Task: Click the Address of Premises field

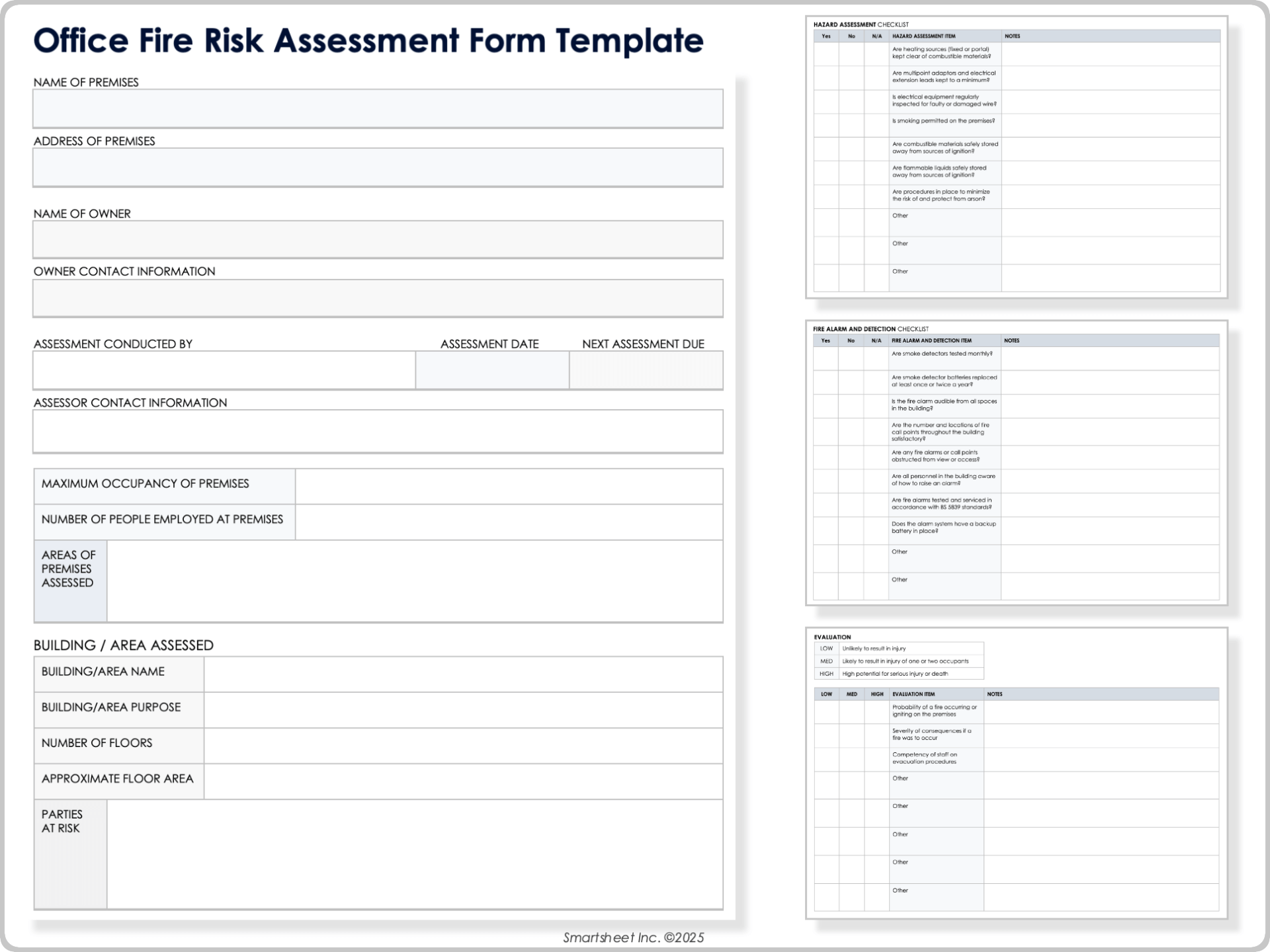Action: (x=377, y=167)
